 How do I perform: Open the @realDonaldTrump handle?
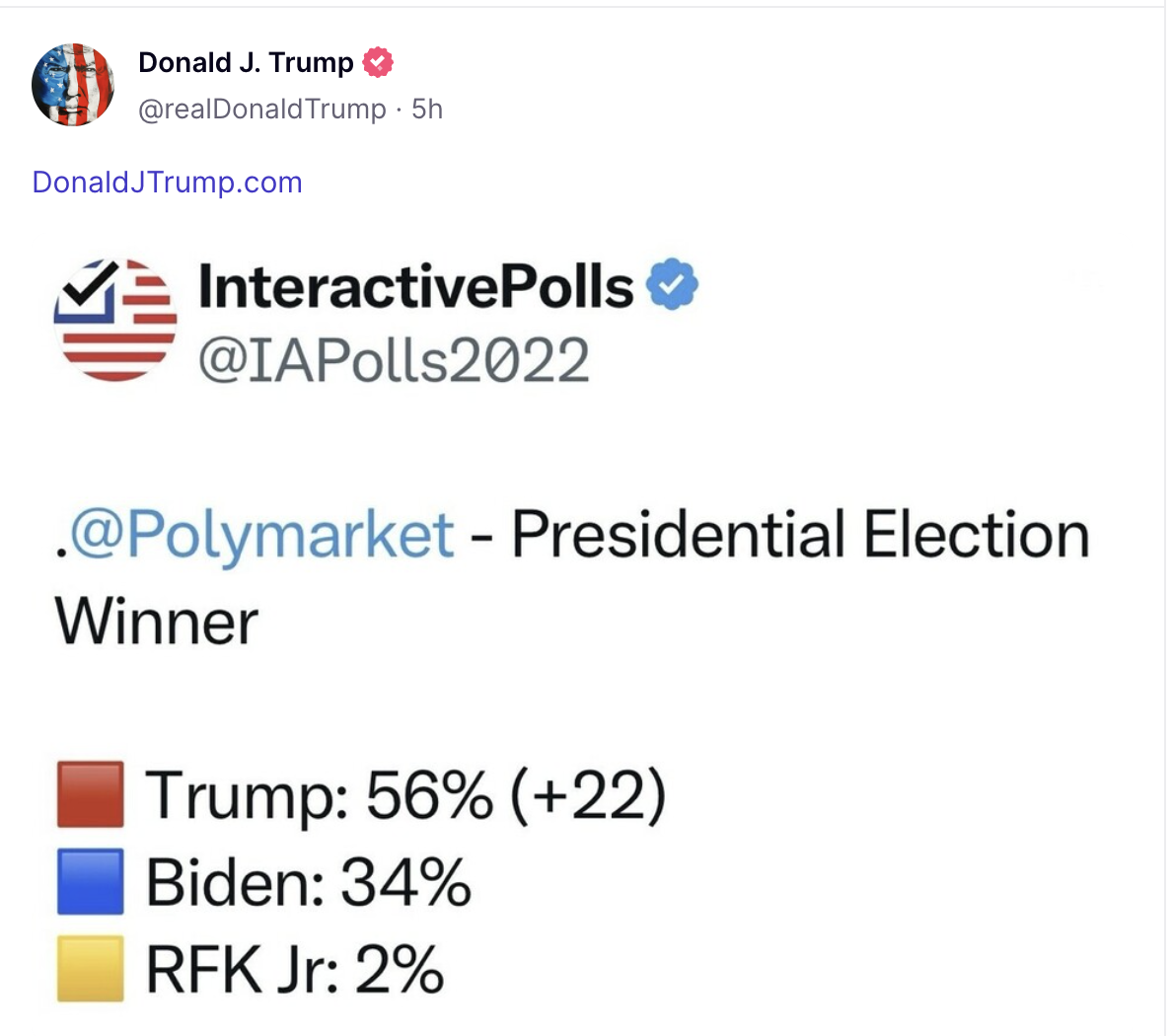coord(262,109)
